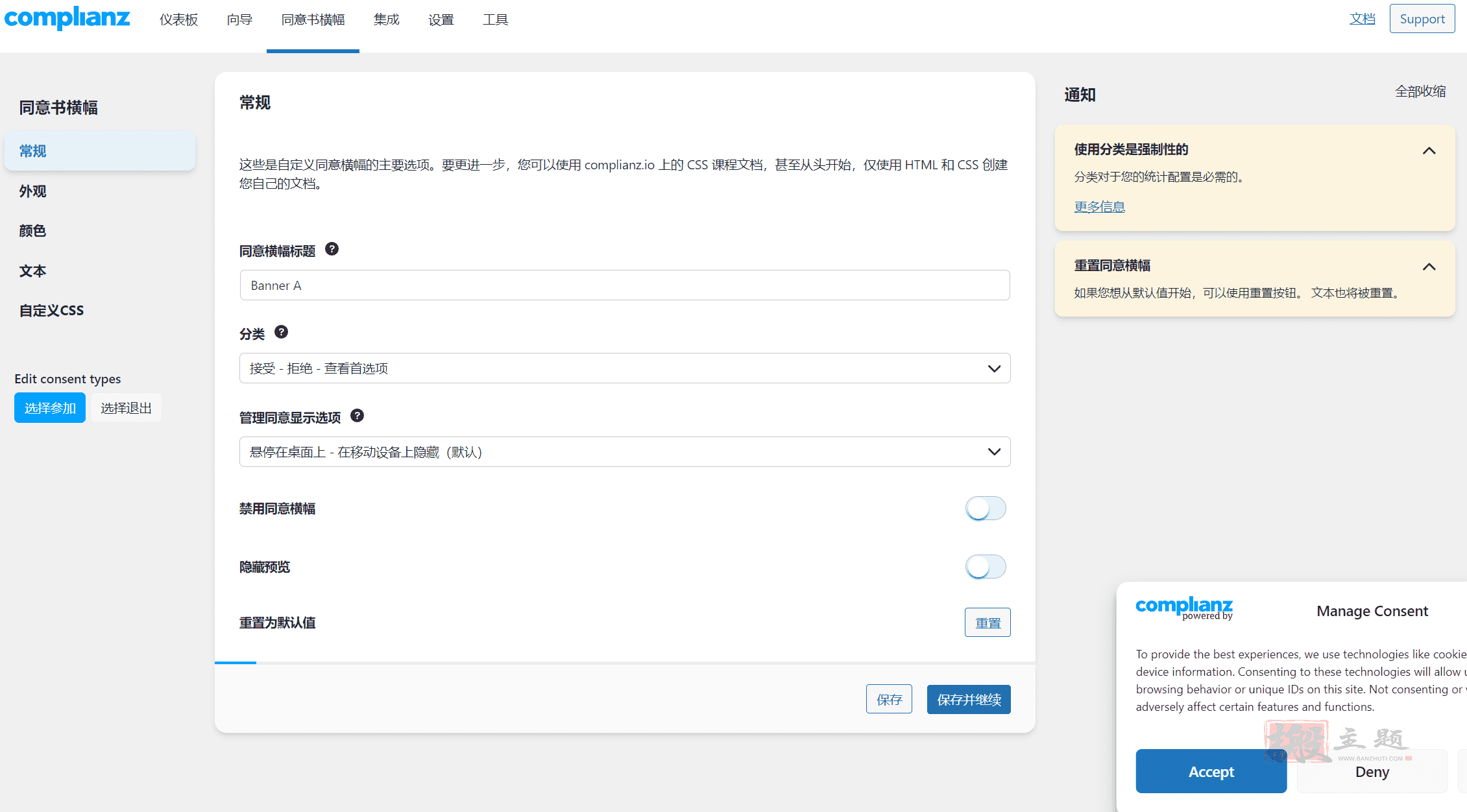Image resolution: width=1467 pixels, height=812 pixels.
Task: Select 常规 in the sidebar
Action: point(100,151)
